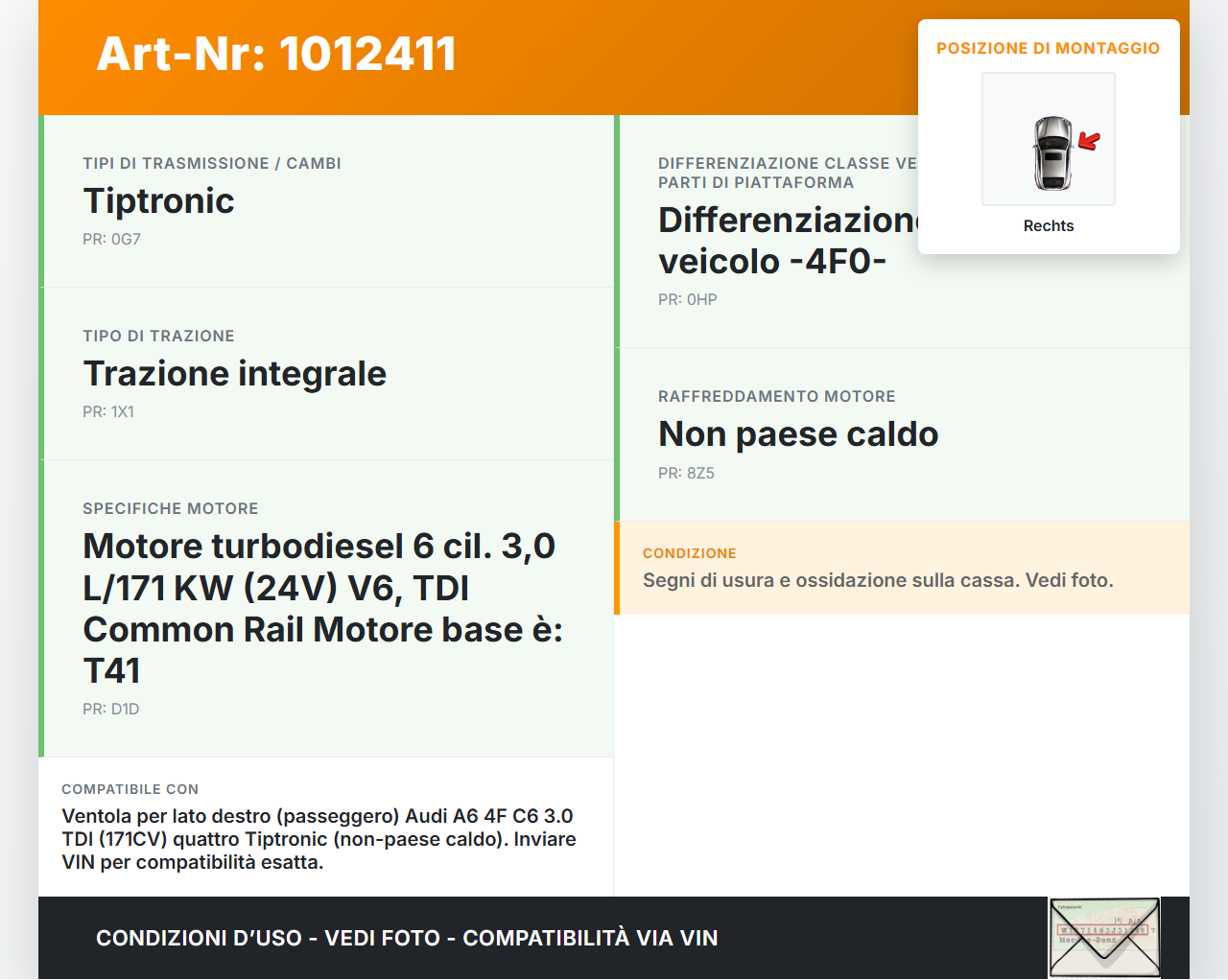Click the envelope icon with the vehicle registration
Image resolution: width=1228 pixels, height=980 pixels.
point(1103,937)
